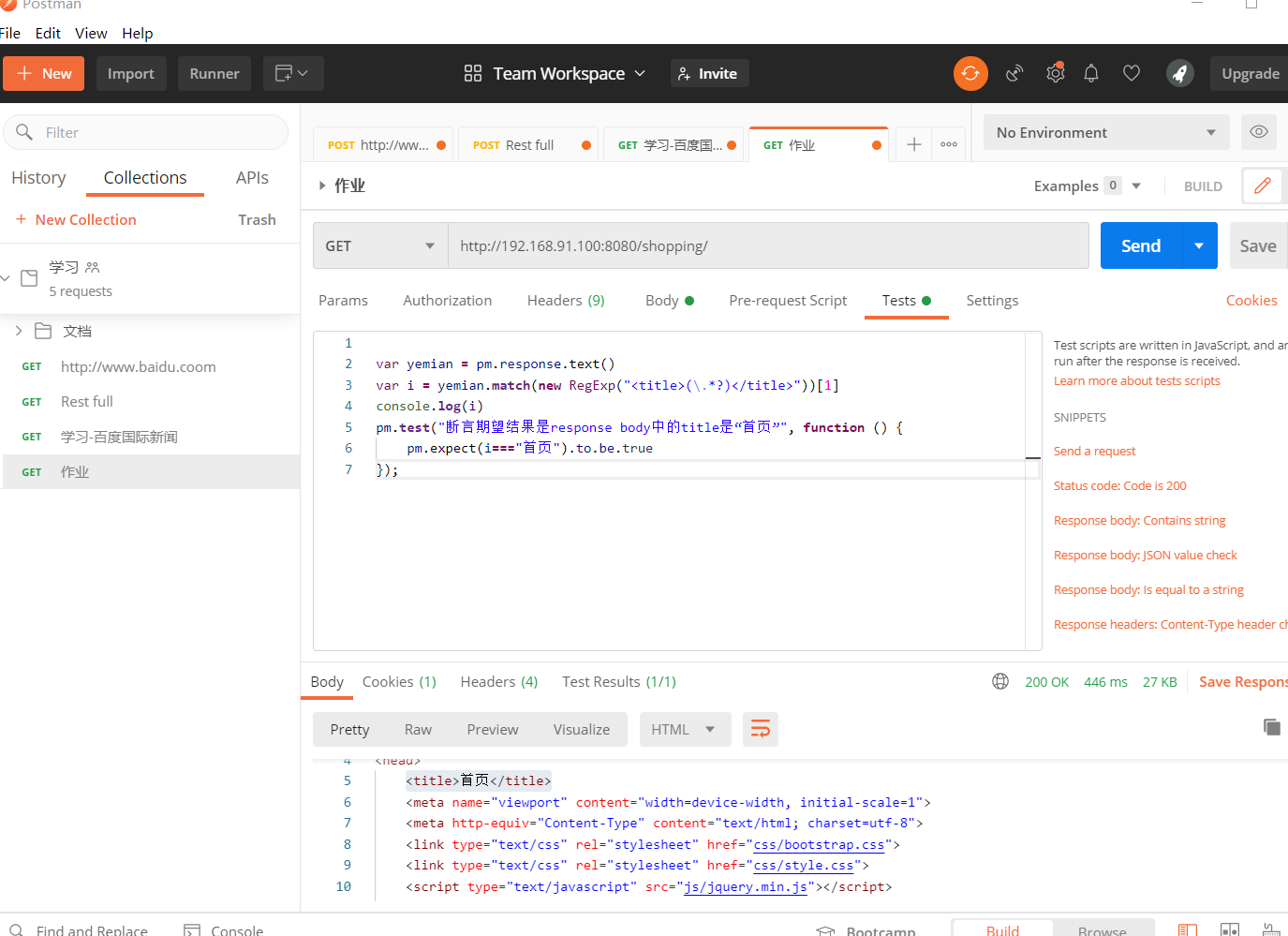Open the View menu
This screenshot has height=936, width=1288.
tap(91, 33)
